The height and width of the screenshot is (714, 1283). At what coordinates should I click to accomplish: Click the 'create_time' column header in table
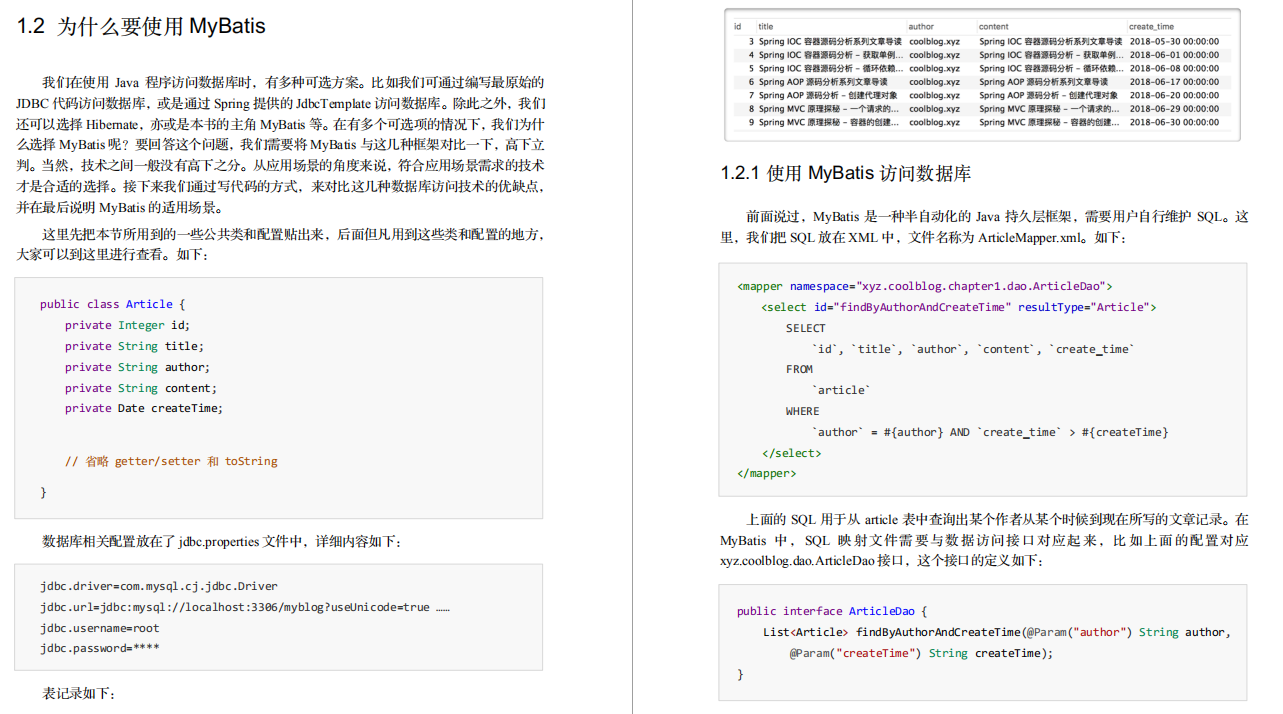pos(1152,27)
